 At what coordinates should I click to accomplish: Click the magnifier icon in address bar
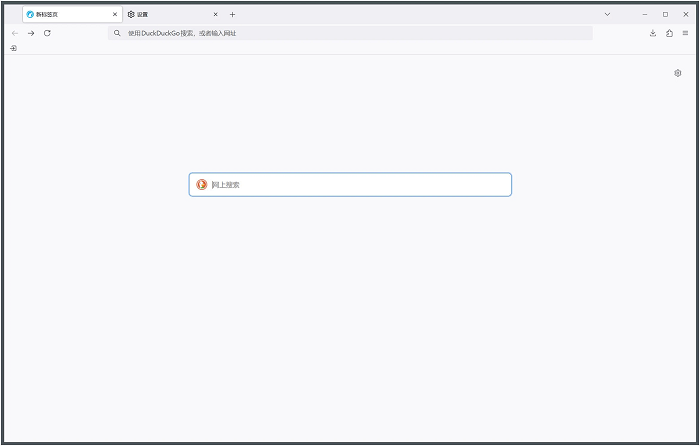click(117, 33)
